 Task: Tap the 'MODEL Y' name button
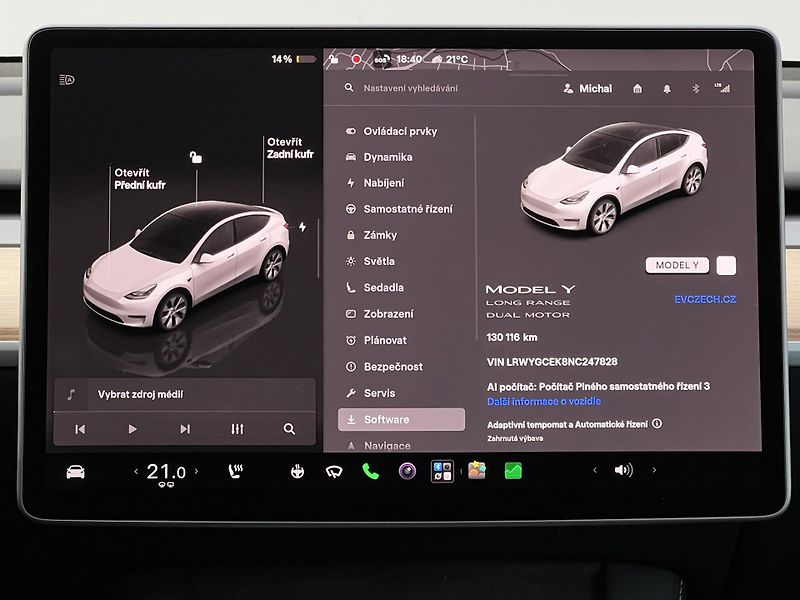pos(677,265)
